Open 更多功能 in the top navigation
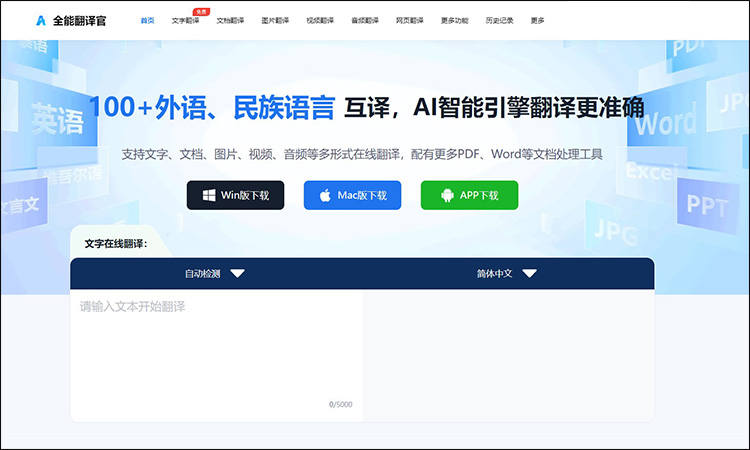The width and height of the screenshot is (750, 450). 455,20
